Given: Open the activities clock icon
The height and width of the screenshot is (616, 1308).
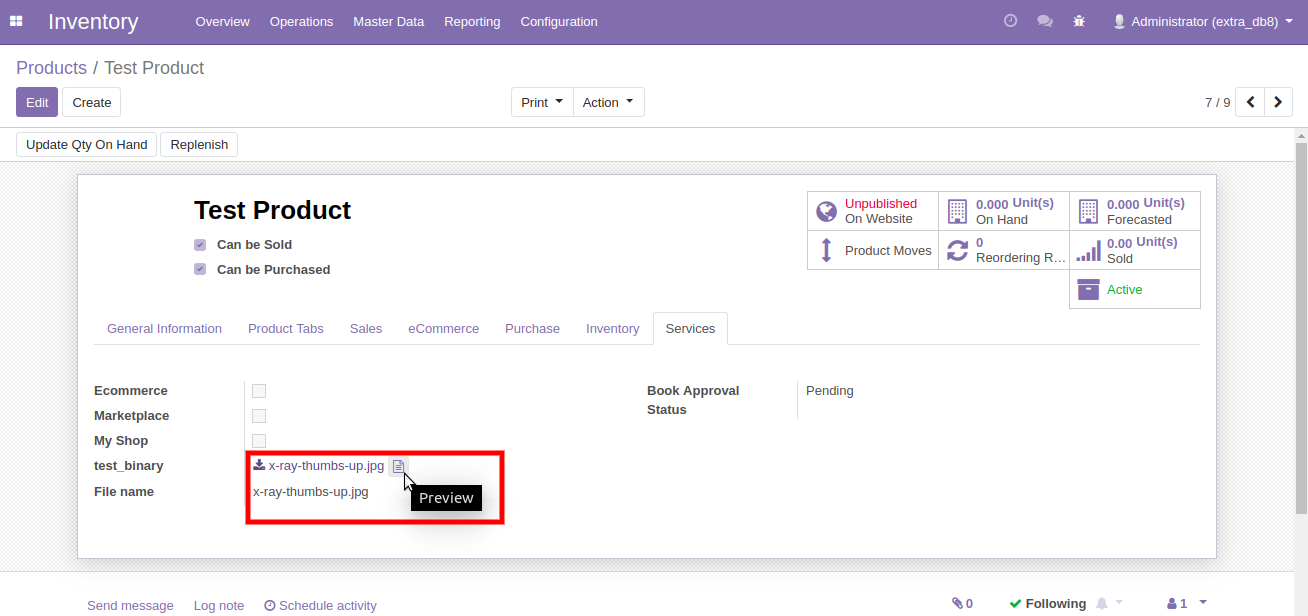Looking at the screenshot, I should tap(1010, 21).
